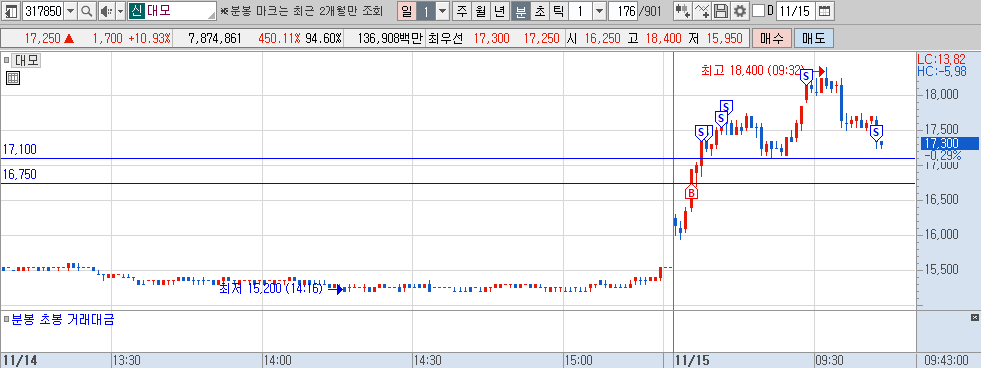Toggle the small box beside 대모 chart label

tap(6, 61)
